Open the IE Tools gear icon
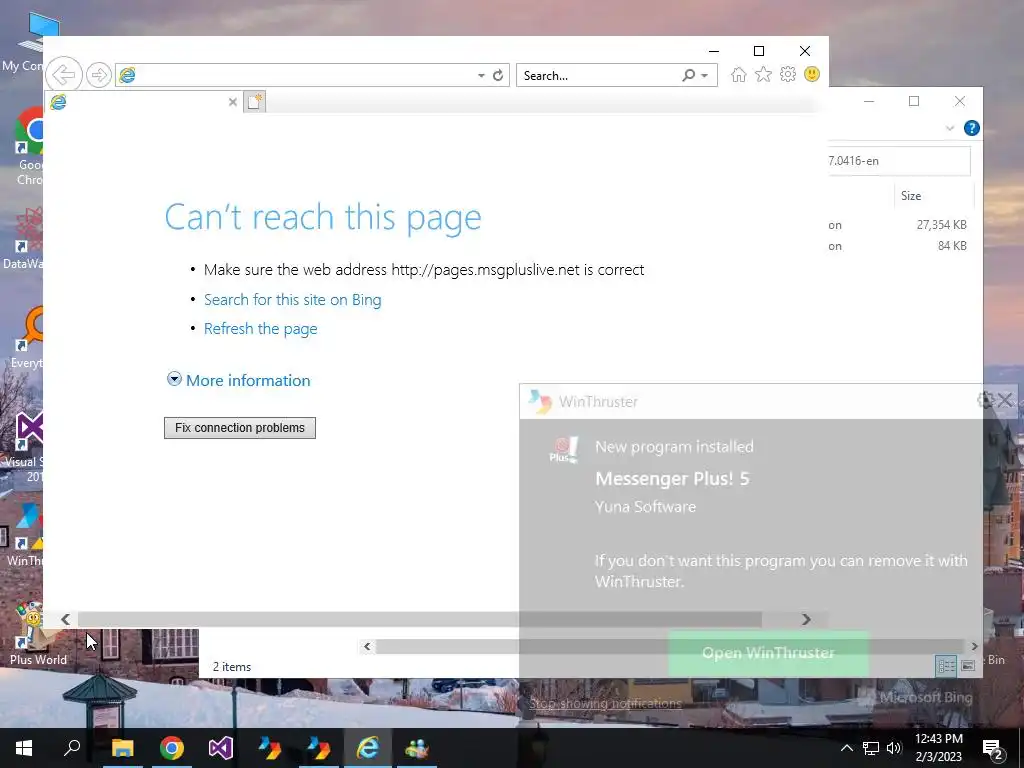This screenshot has height=768, width=1024. point(788,74)
